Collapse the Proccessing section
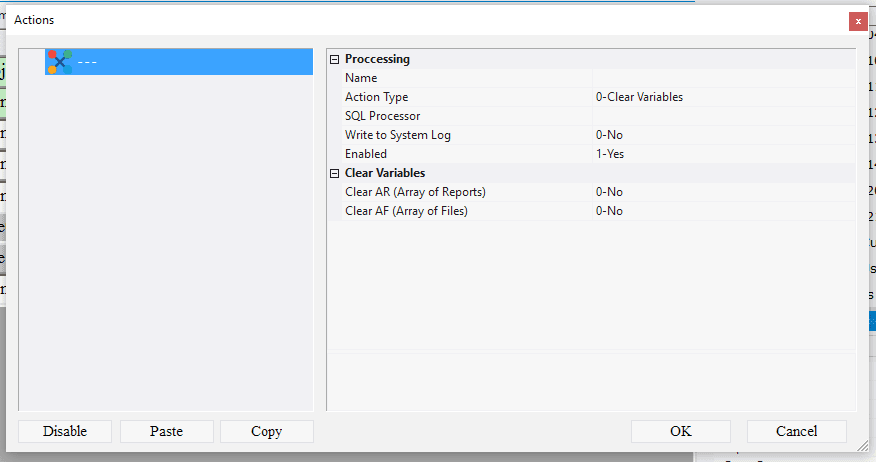876x462 pixels. tap(335, 59)
